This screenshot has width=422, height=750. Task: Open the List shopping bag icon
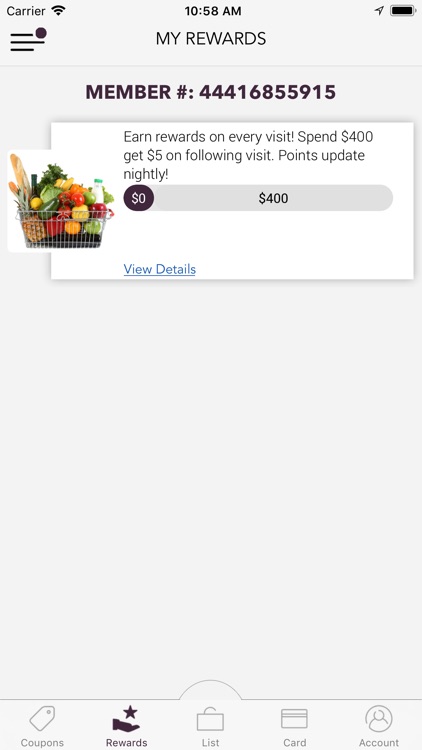click(211, 719)
